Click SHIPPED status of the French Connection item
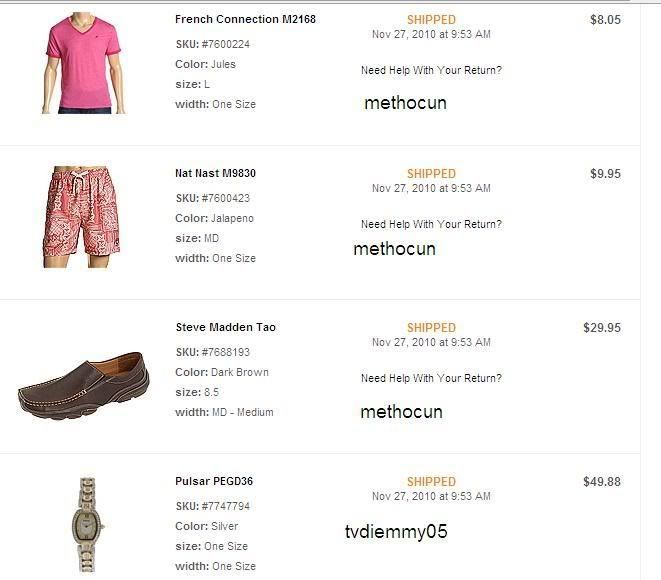 (x=431, y=20)
